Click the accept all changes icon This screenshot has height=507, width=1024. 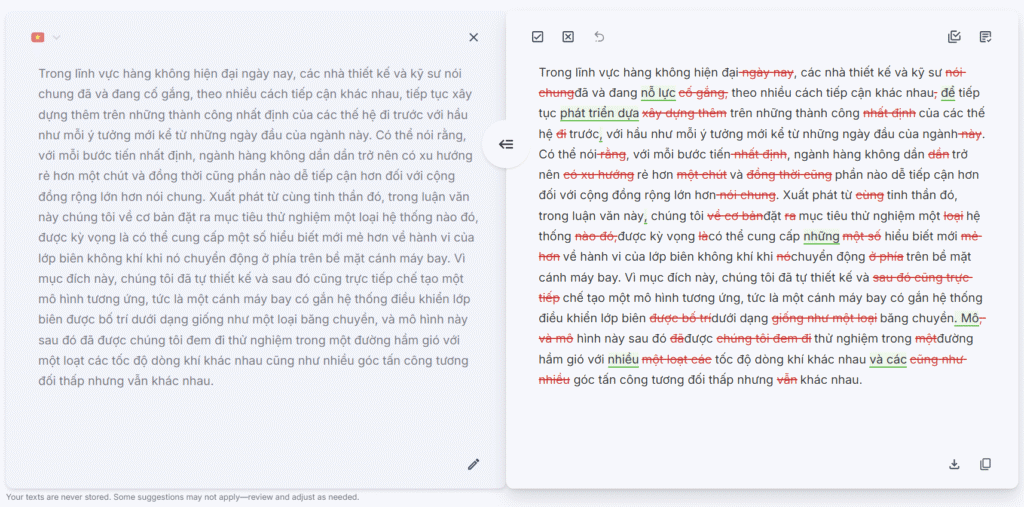point(954,37)
